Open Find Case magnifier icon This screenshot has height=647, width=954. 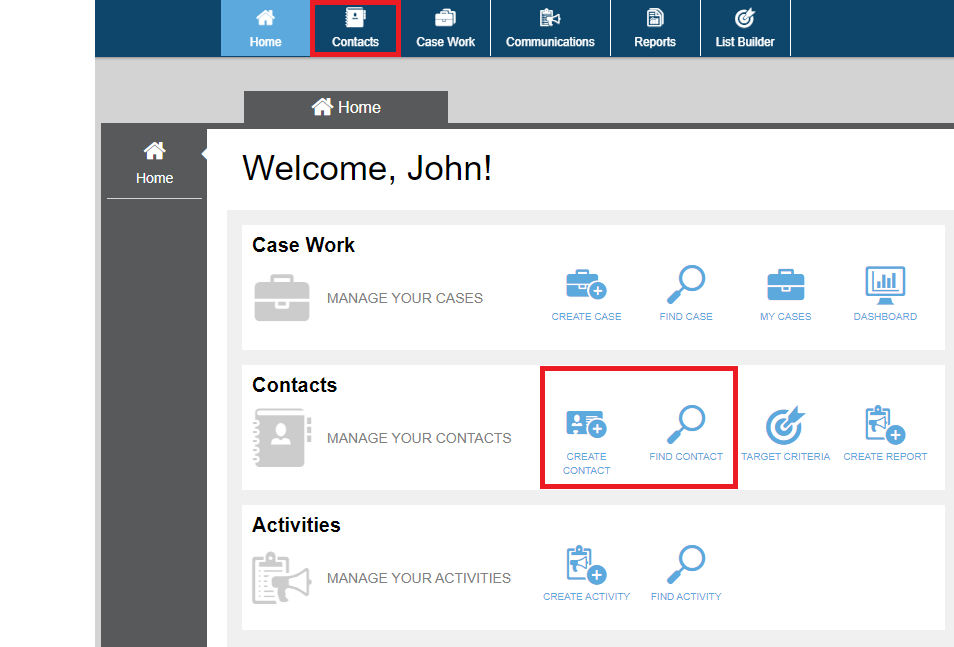686,285
